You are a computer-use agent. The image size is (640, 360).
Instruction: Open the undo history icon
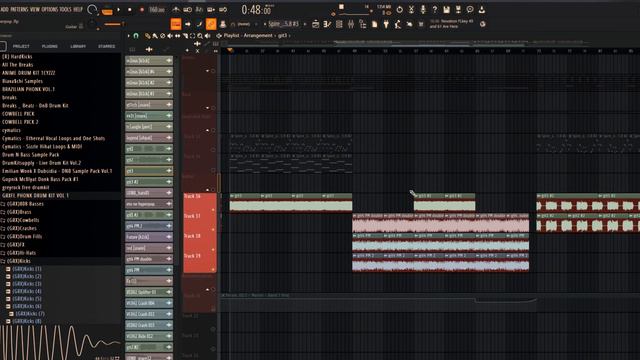point(400,9)
